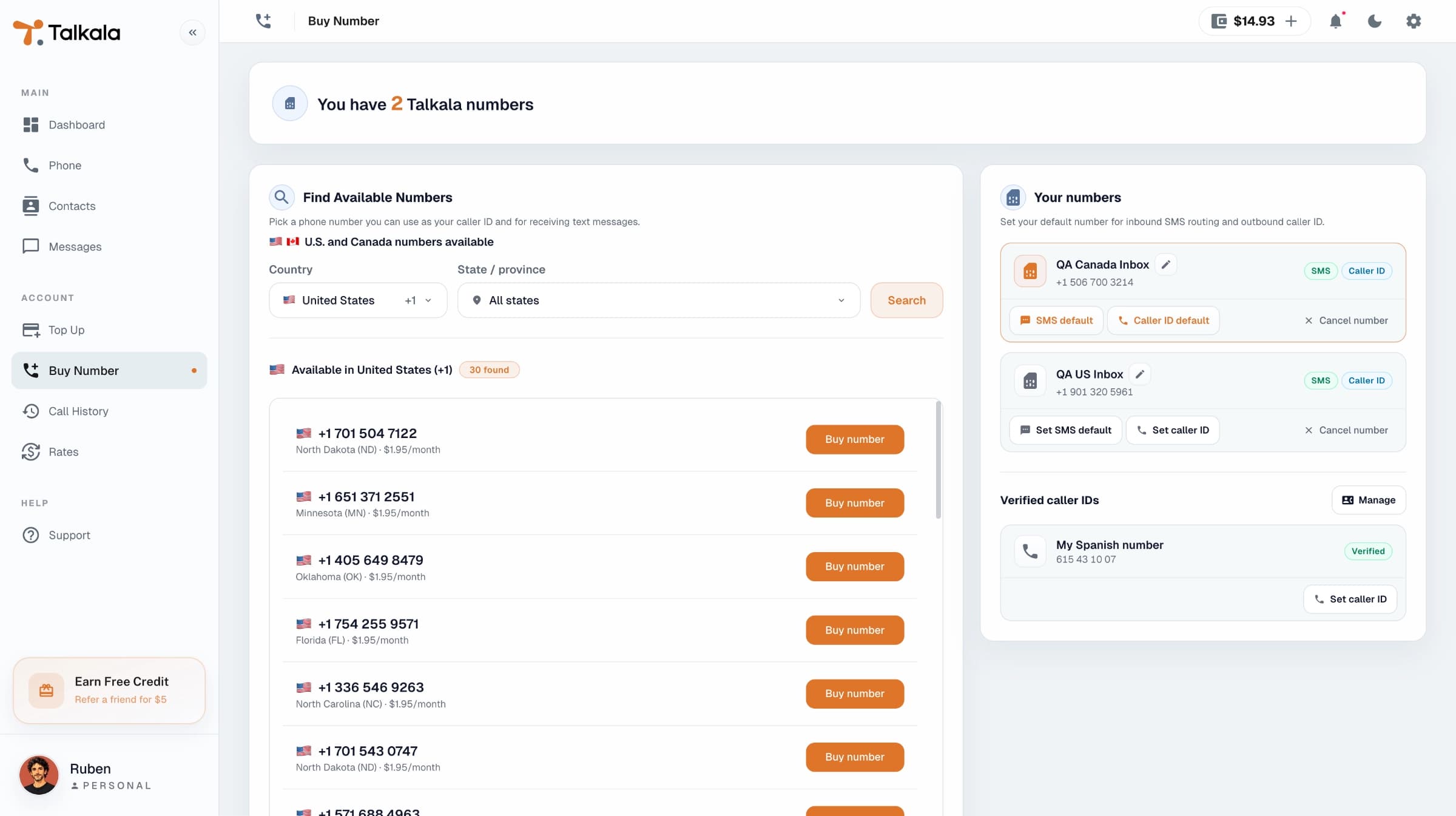The width and height of the screenshot is (1456, 816).
Task: Open Support help page
Action: coord(109,534)
